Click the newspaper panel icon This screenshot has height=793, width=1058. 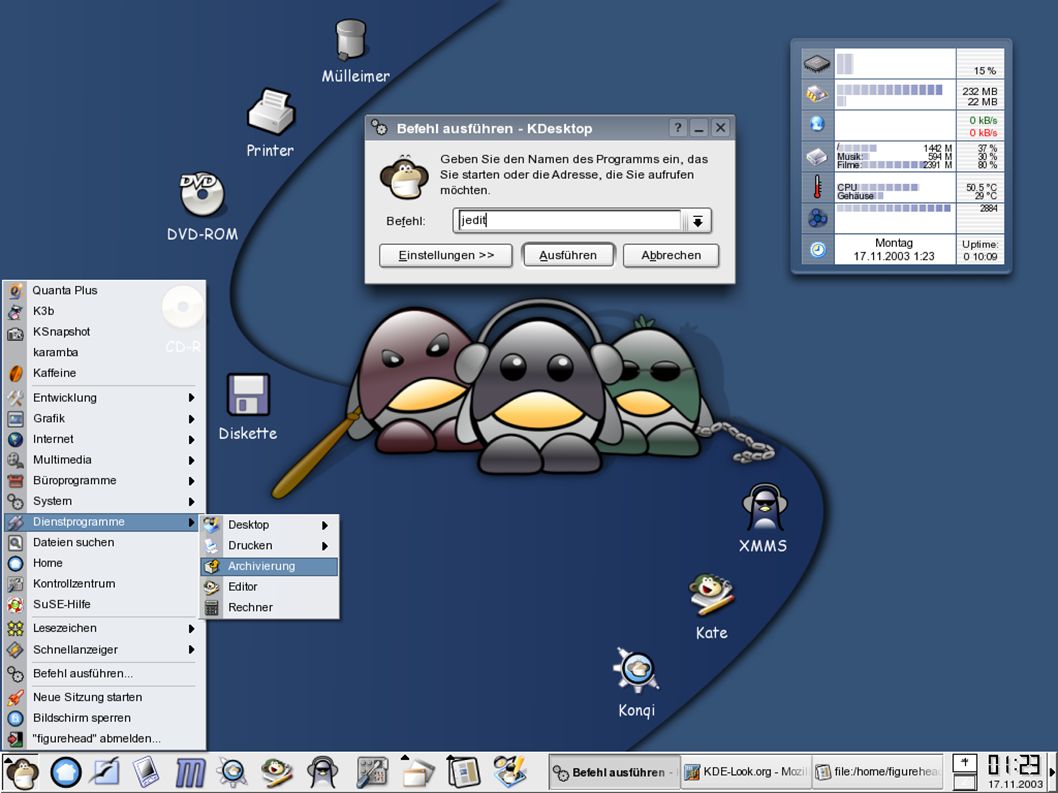coord(463,773)
